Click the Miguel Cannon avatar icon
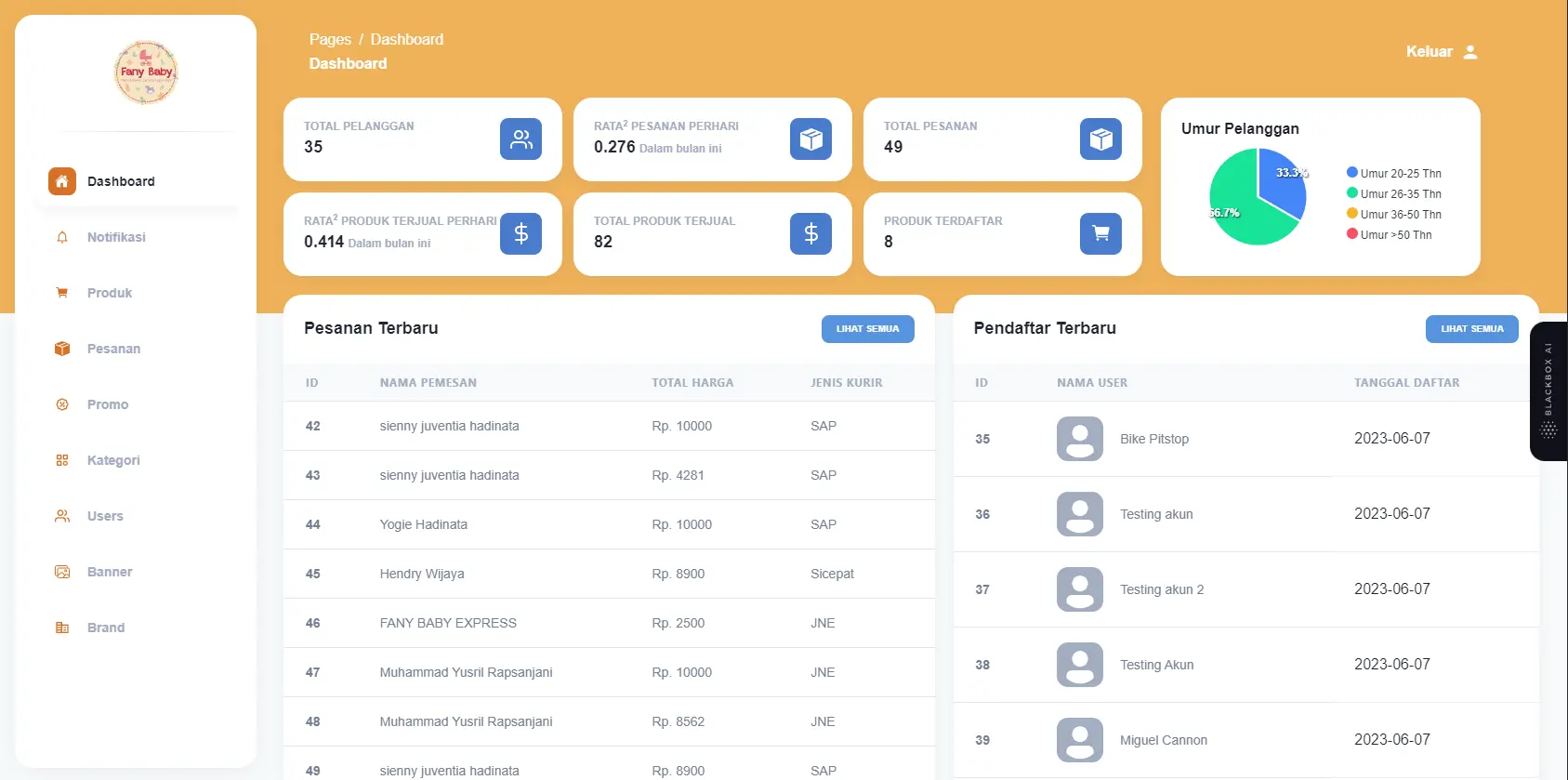This screenshot has height=780, width=1568. click(x=1079, y=740)
